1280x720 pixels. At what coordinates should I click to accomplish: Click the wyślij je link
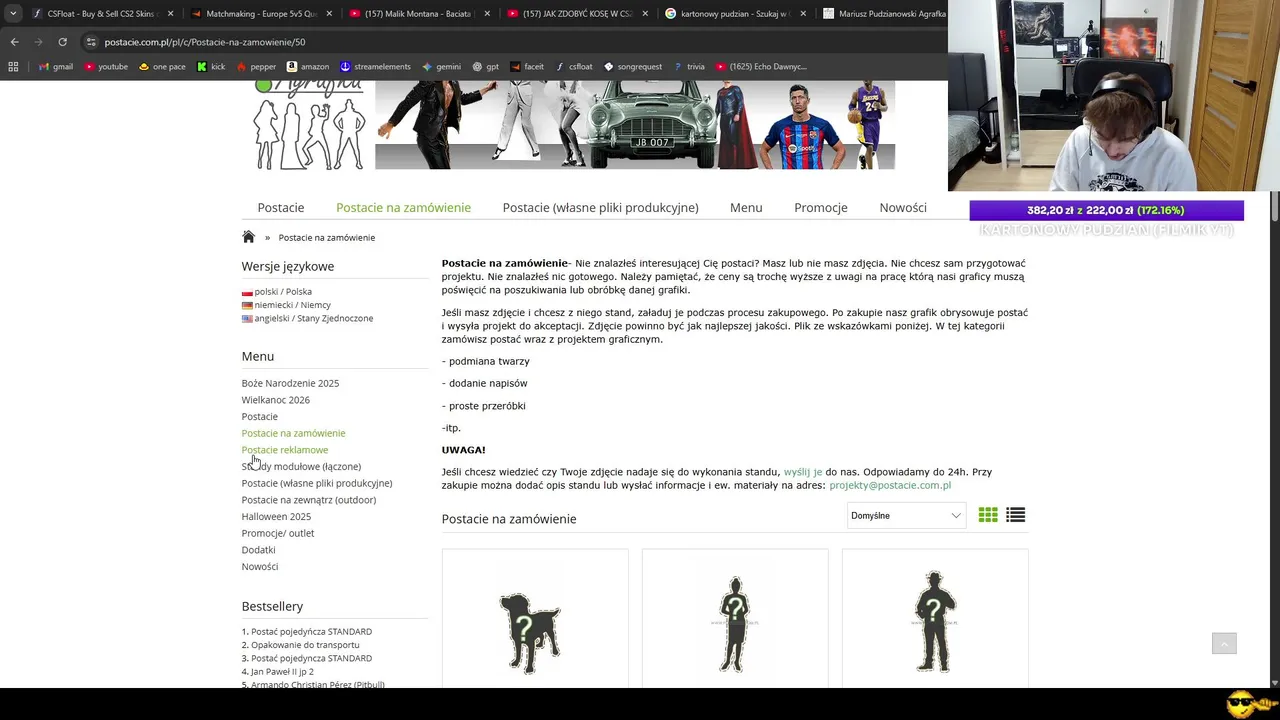pyautogui.click(x=803, y=472)
